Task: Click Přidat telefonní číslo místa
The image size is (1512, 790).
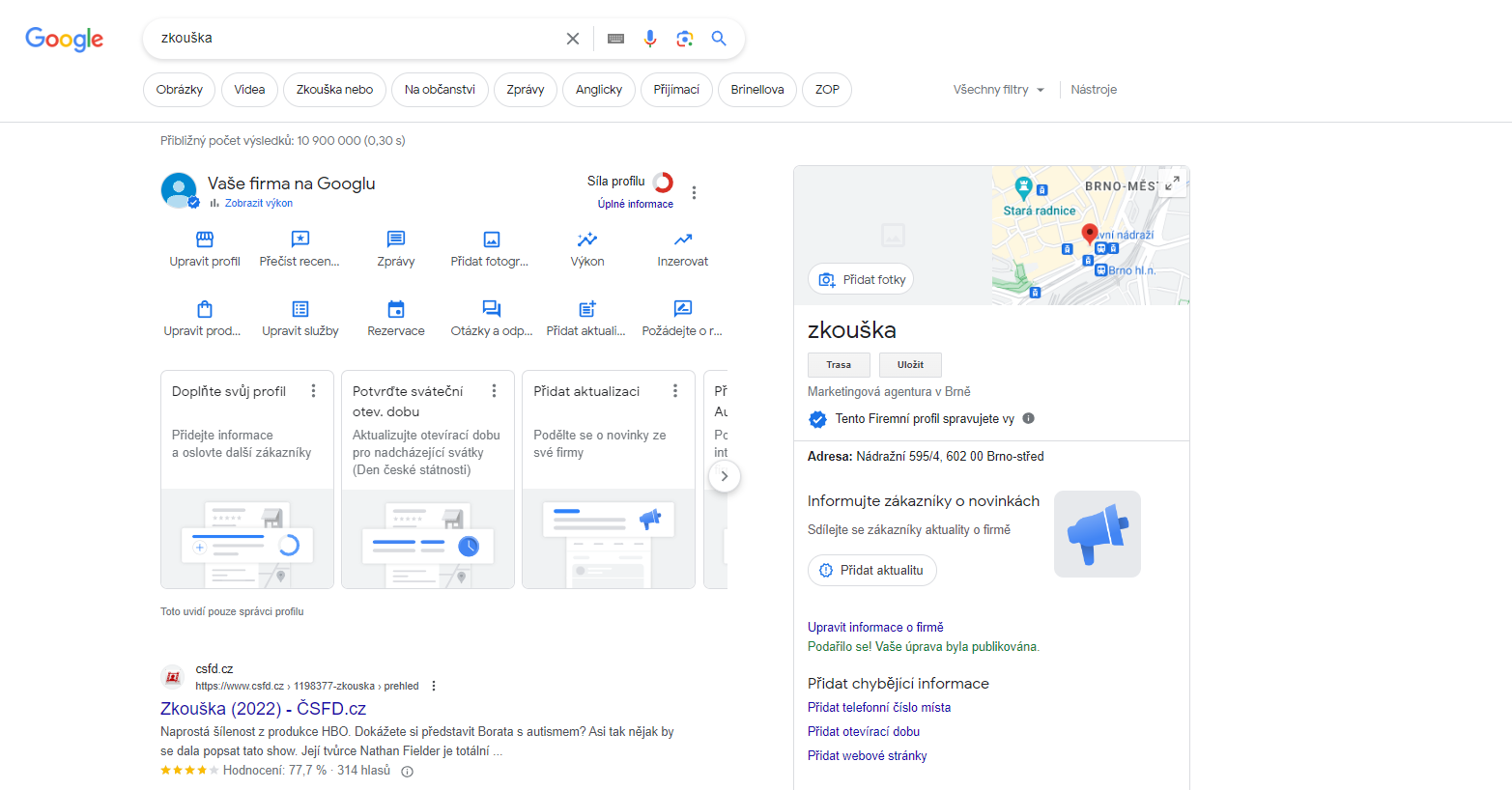Action: 879,708
